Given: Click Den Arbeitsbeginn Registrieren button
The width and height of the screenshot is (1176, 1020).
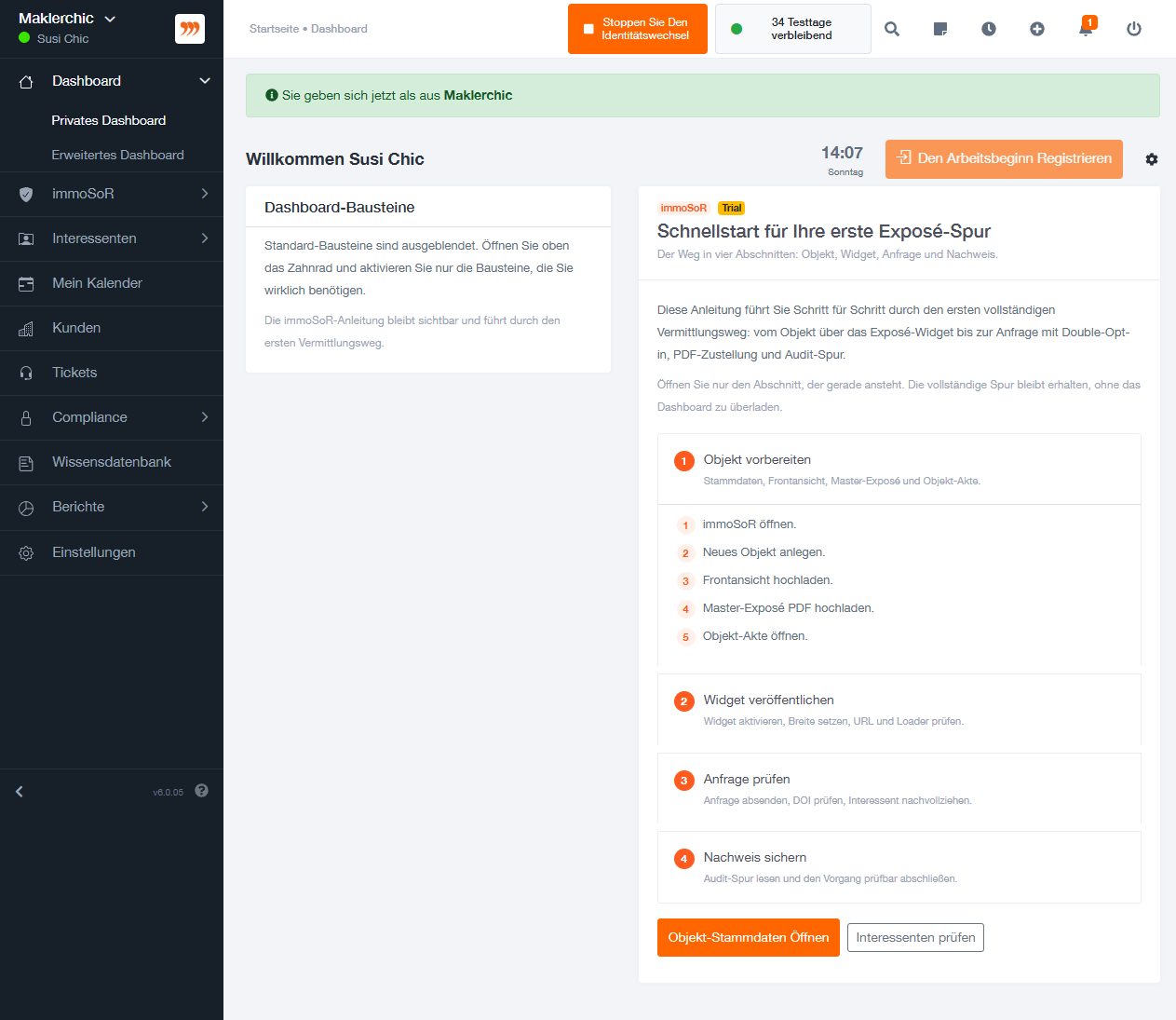Looking at the screenshot, I should coord(1004,158).
